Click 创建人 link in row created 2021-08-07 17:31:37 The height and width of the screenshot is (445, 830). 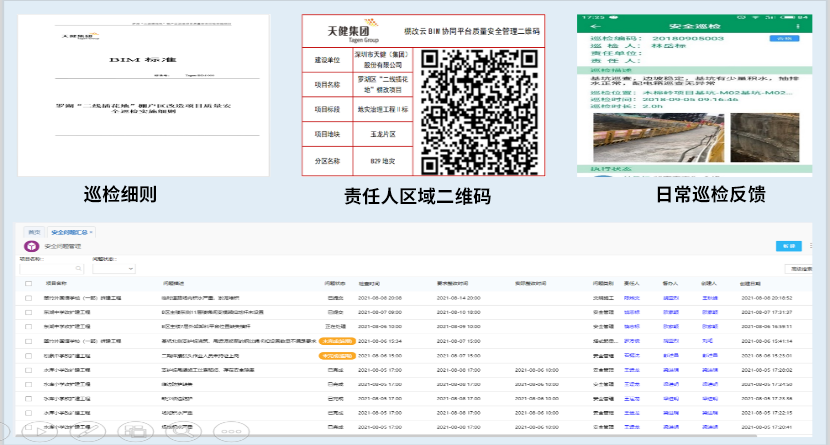(x=710, y=313)
